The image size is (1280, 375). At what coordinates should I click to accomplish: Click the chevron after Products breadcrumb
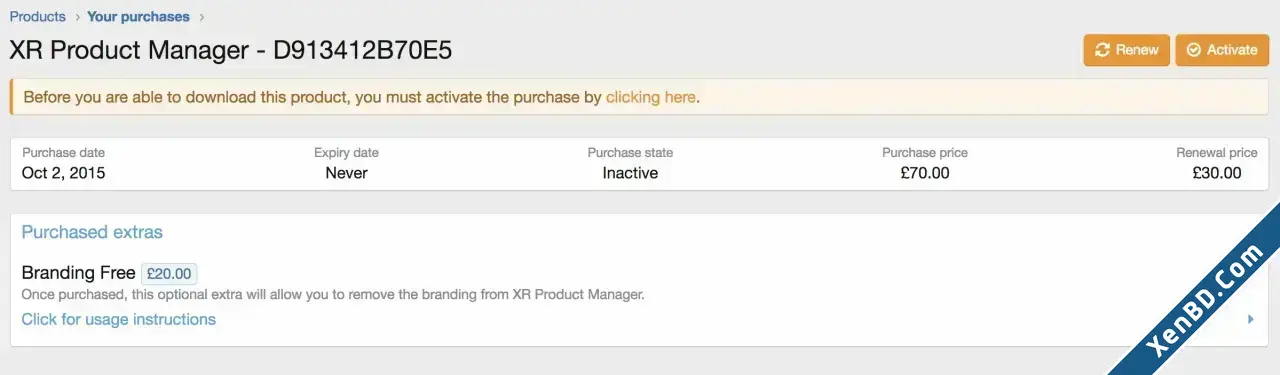click(77, 17)
